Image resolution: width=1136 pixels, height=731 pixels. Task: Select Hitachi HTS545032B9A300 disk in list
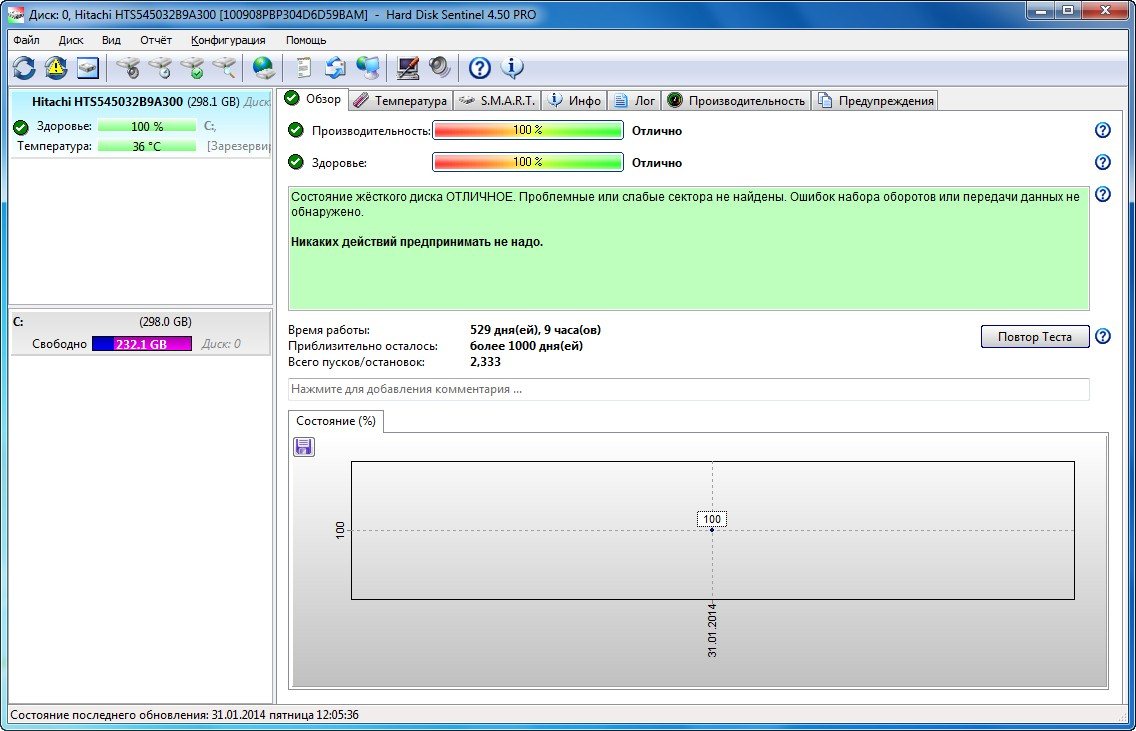pos(107,101)
